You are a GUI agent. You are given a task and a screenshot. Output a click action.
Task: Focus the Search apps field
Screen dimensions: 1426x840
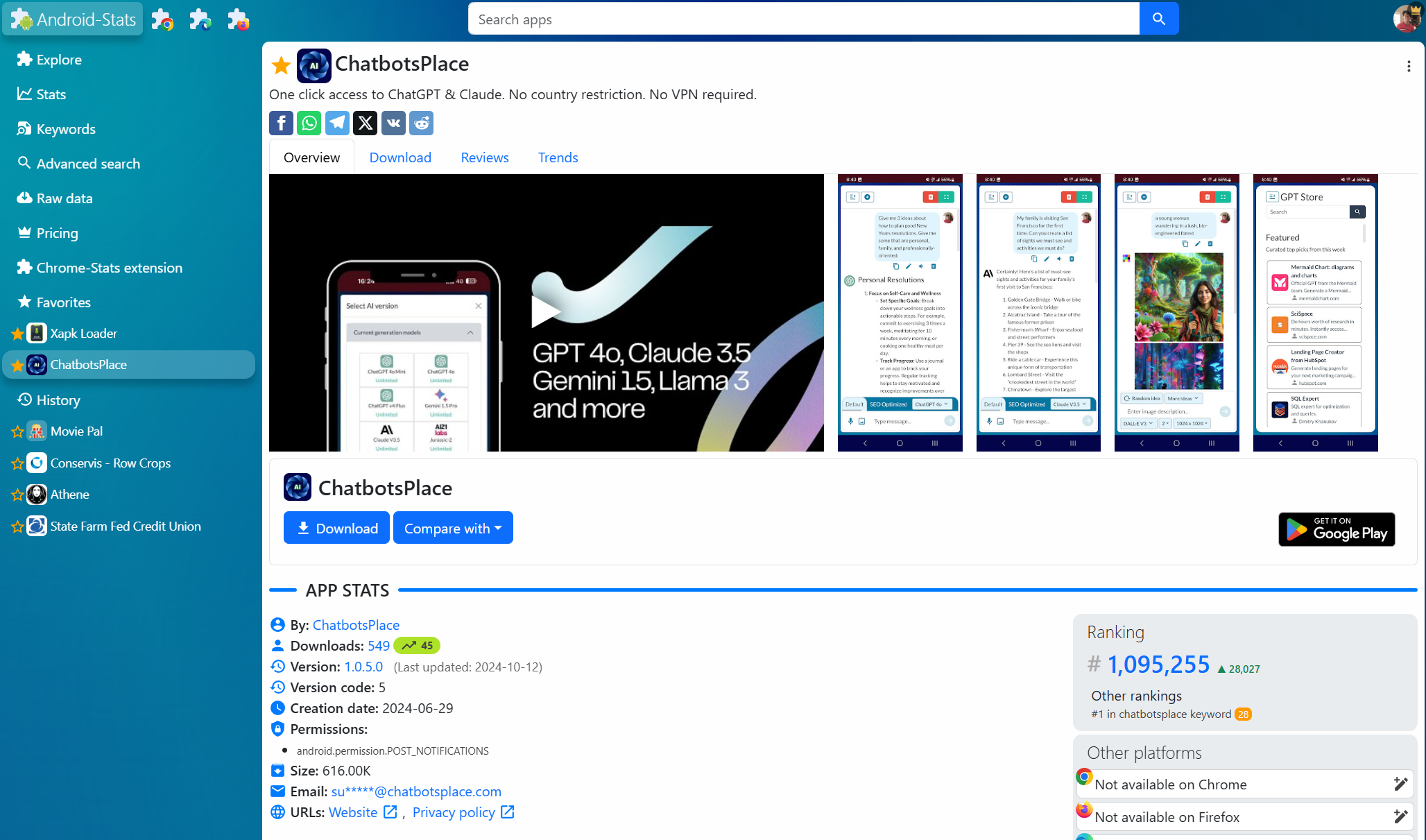point(803,19)
